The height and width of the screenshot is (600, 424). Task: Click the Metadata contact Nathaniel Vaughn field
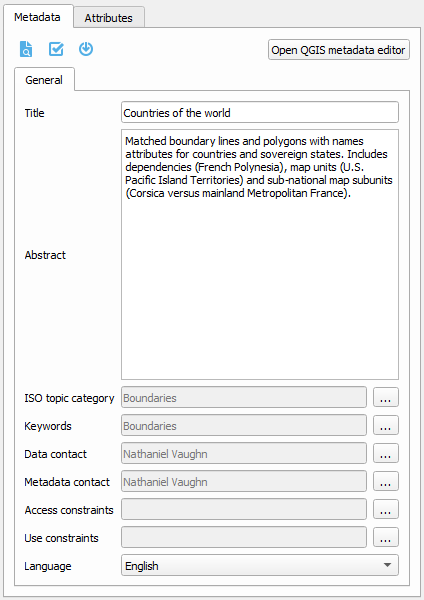tap(244, 481)
